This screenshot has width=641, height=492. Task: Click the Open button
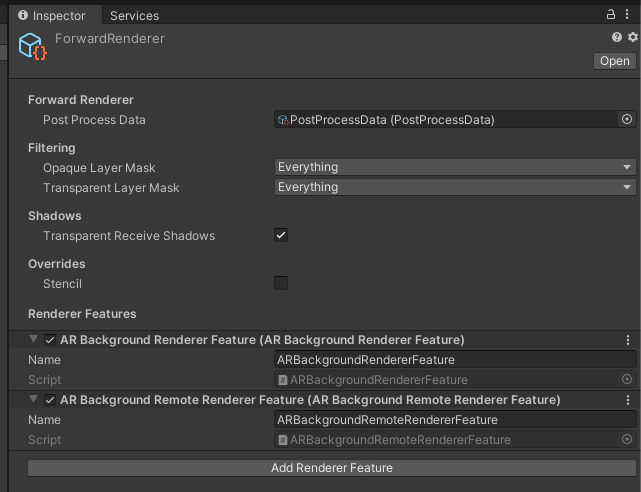(613, 61)
